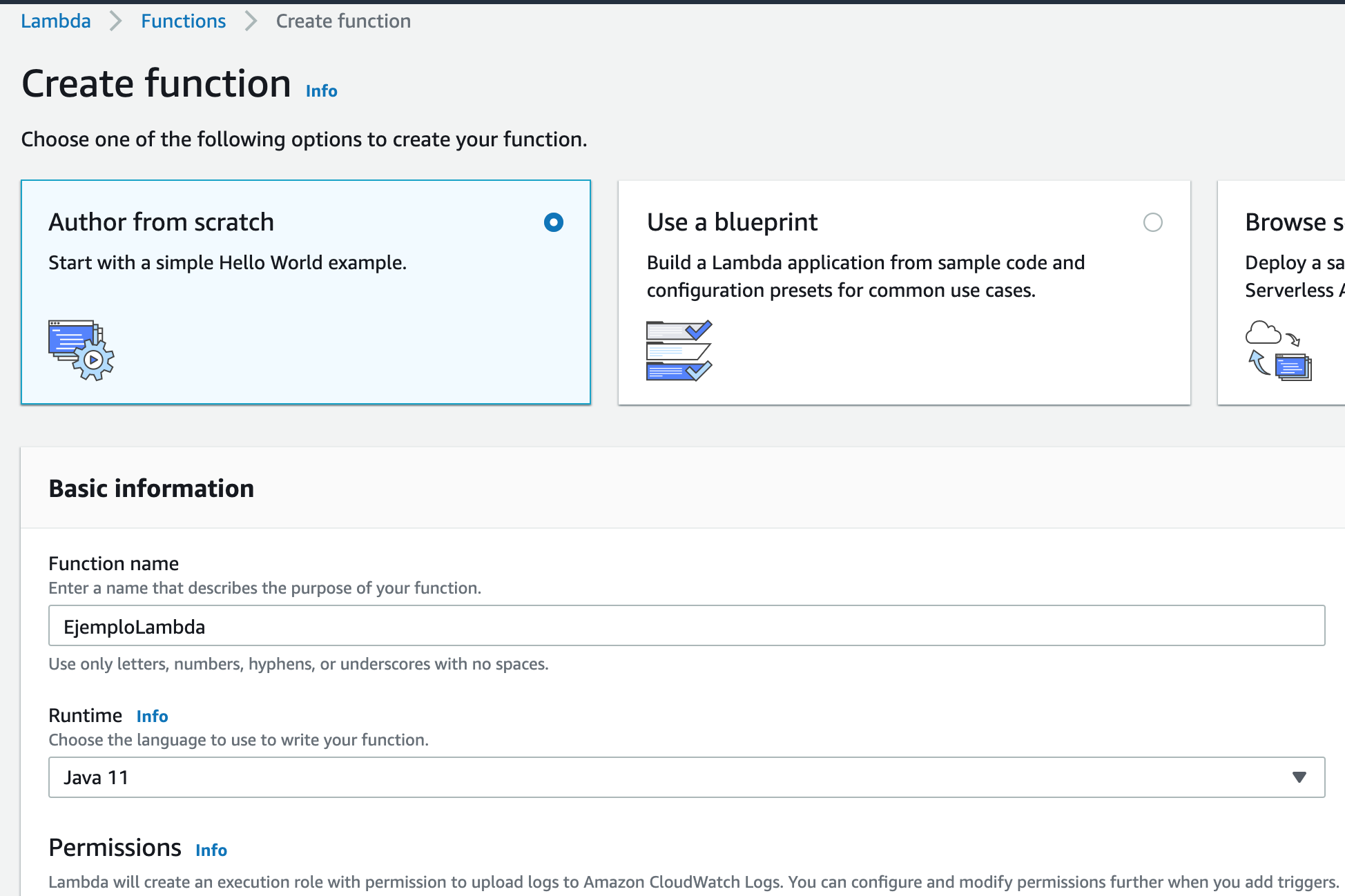
Task: Click breadcrumb chevron after Lambda
Action: point(116,21)
